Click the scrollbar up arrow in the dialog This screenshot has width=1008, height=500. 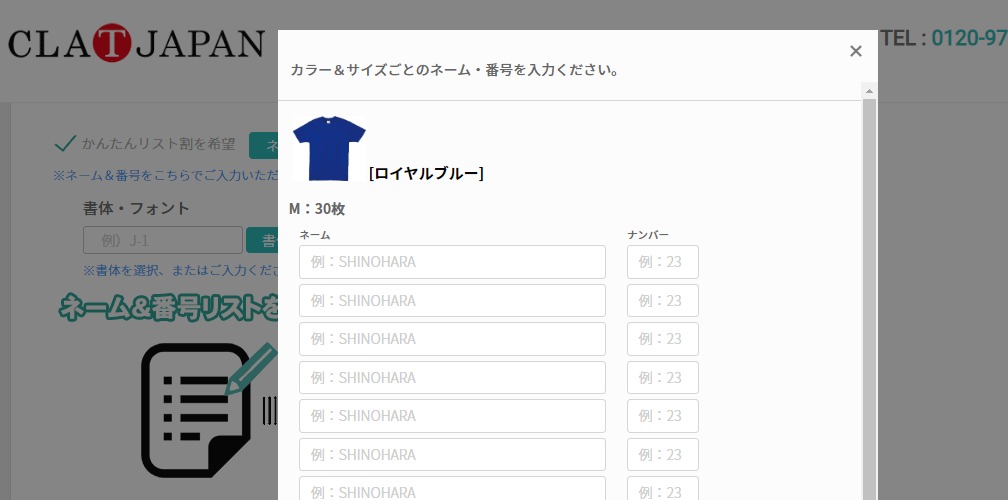point(869,92)
